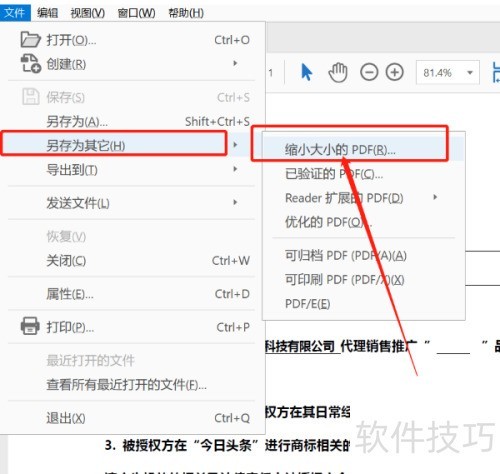Select 缩小大小的 PDF(R)... submenu item
The image size is (500, 474).
363,150
